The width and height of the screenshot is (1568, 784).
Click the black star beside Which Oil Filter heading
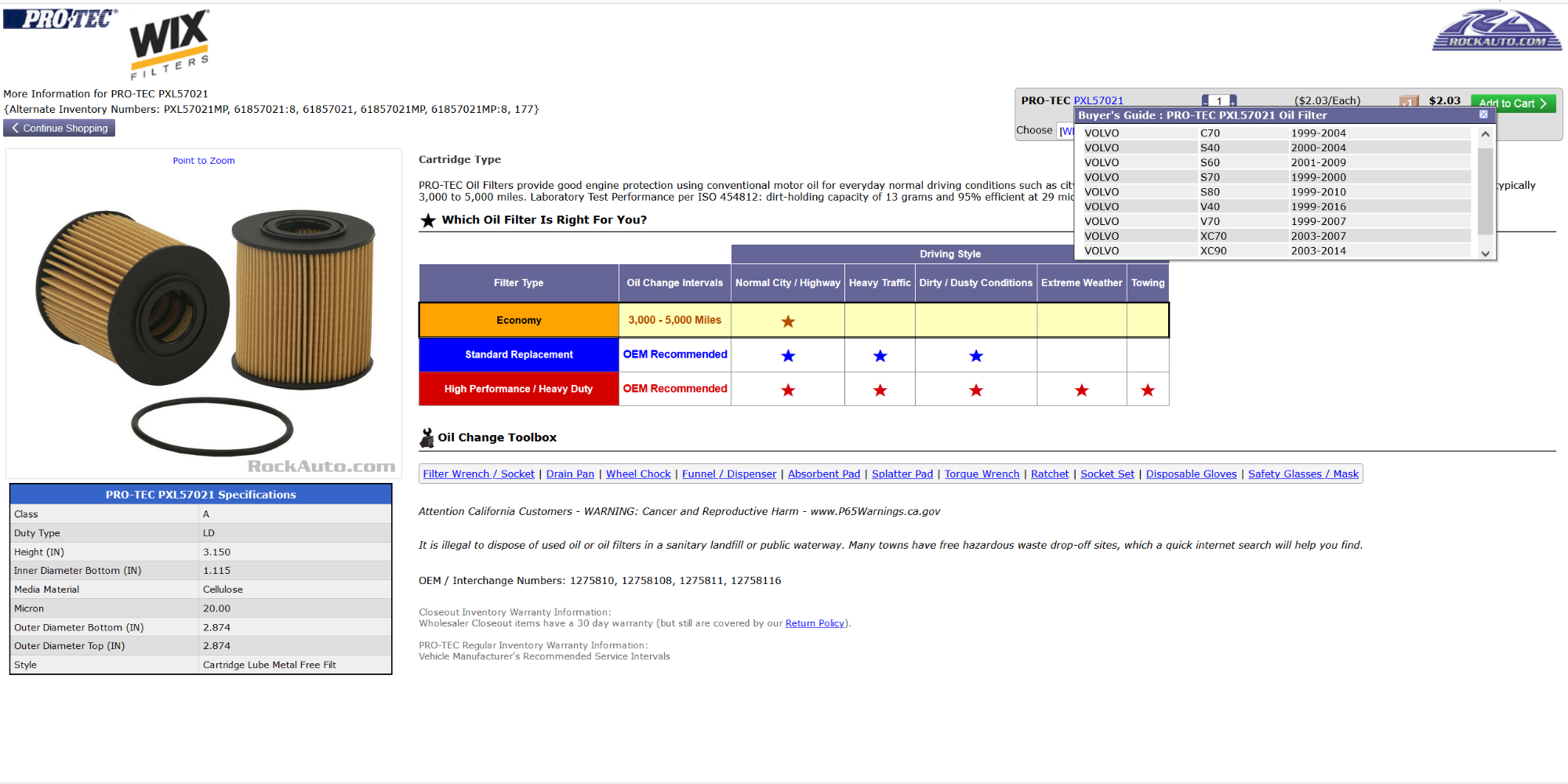pyautogui.click(x=428, y=220)
